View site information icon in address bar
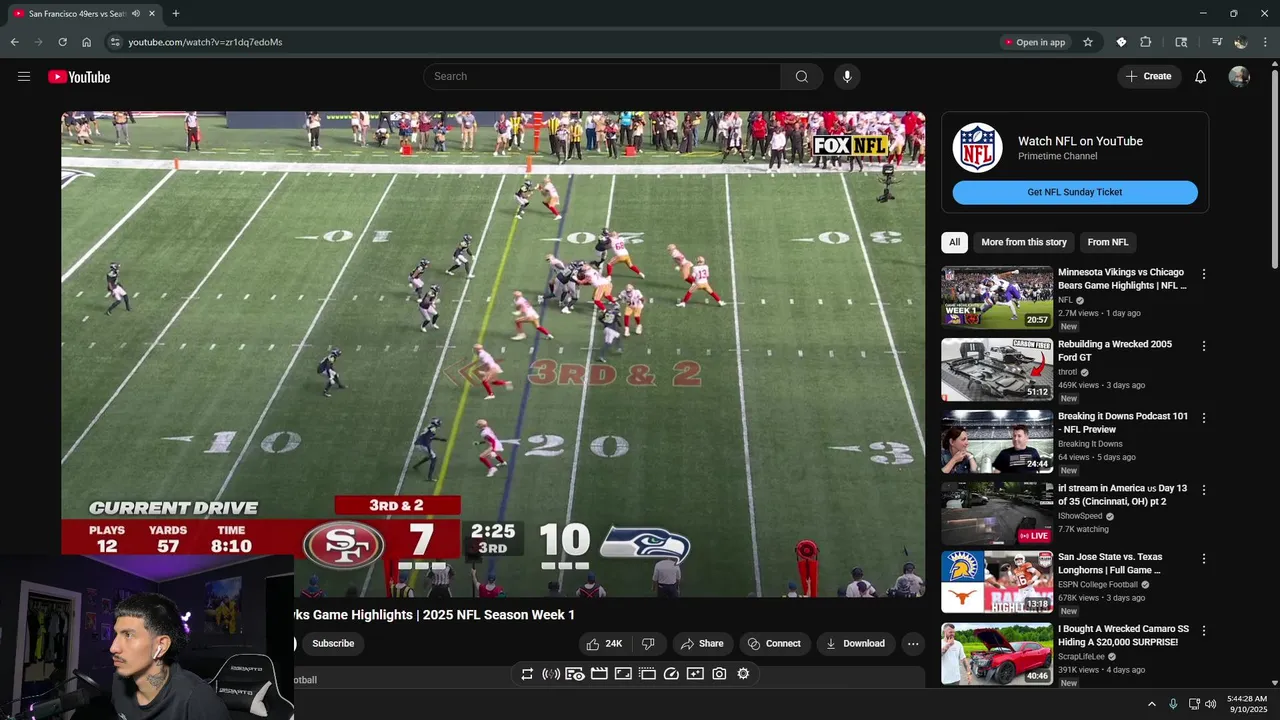 (115, 42)
